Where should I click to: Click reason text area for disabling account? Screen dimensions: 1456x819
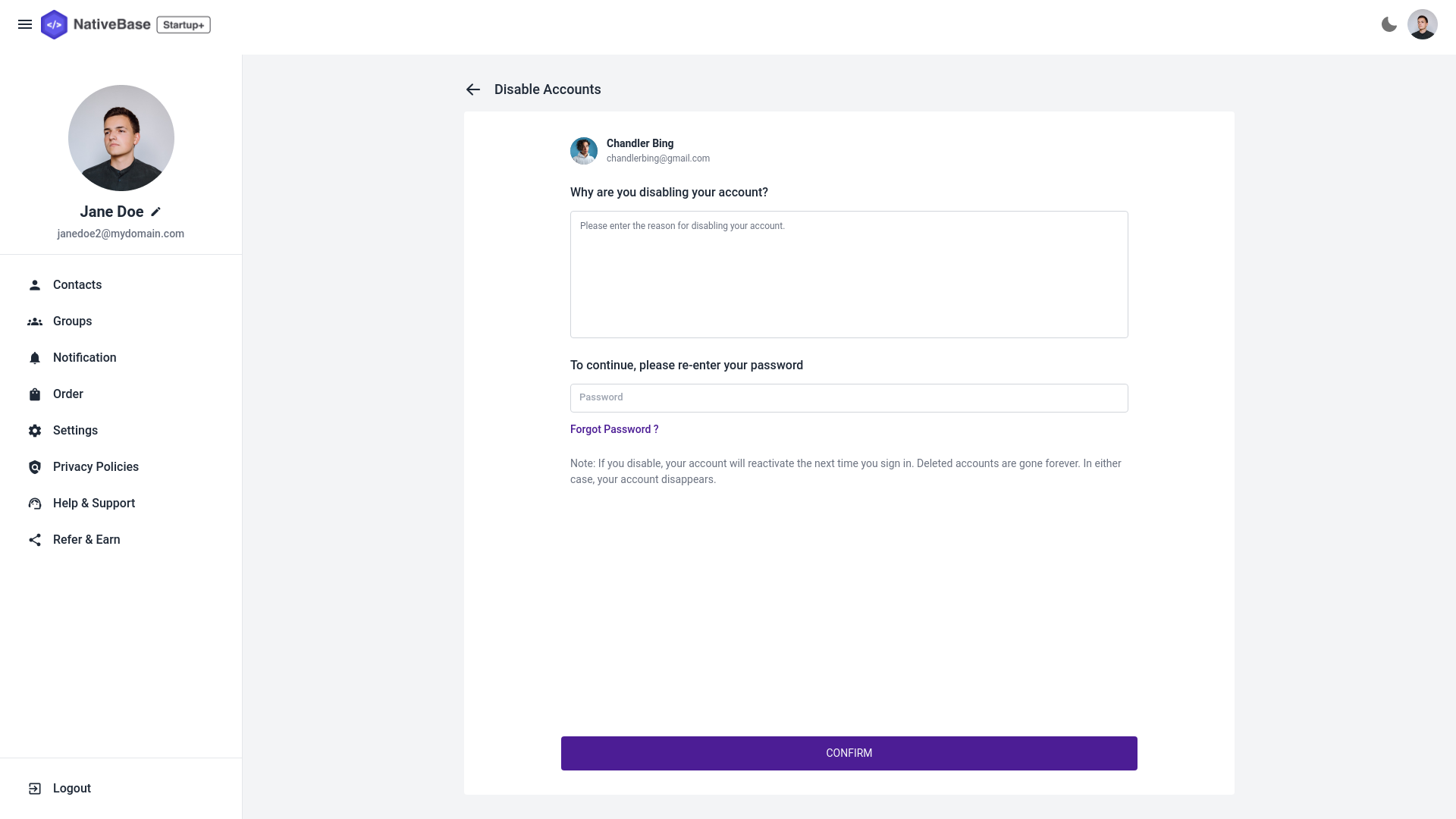coord(849,274)
